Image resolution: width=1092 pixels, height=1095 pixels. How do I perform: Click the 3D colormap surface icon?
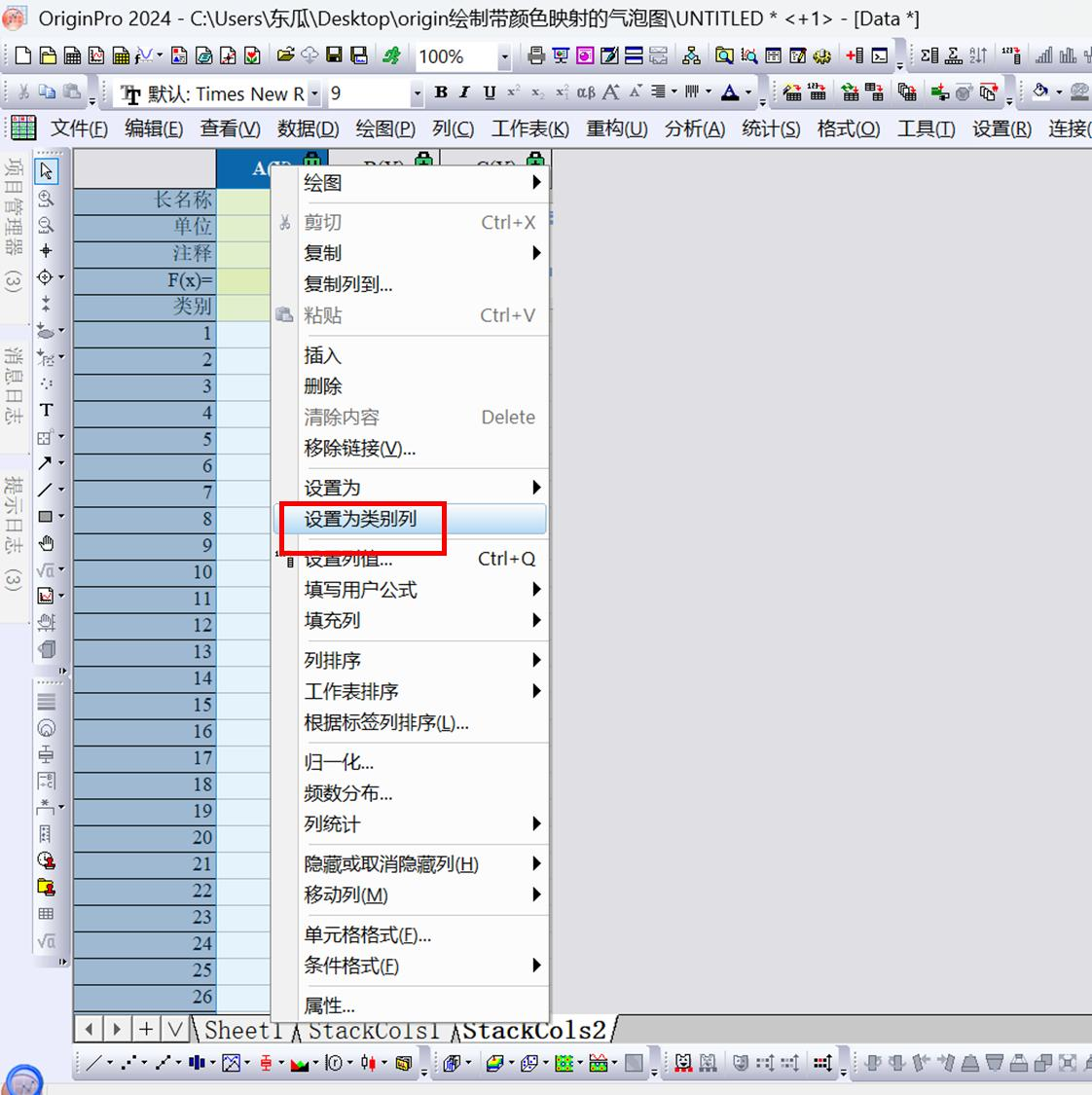(x=495, y=1063)
